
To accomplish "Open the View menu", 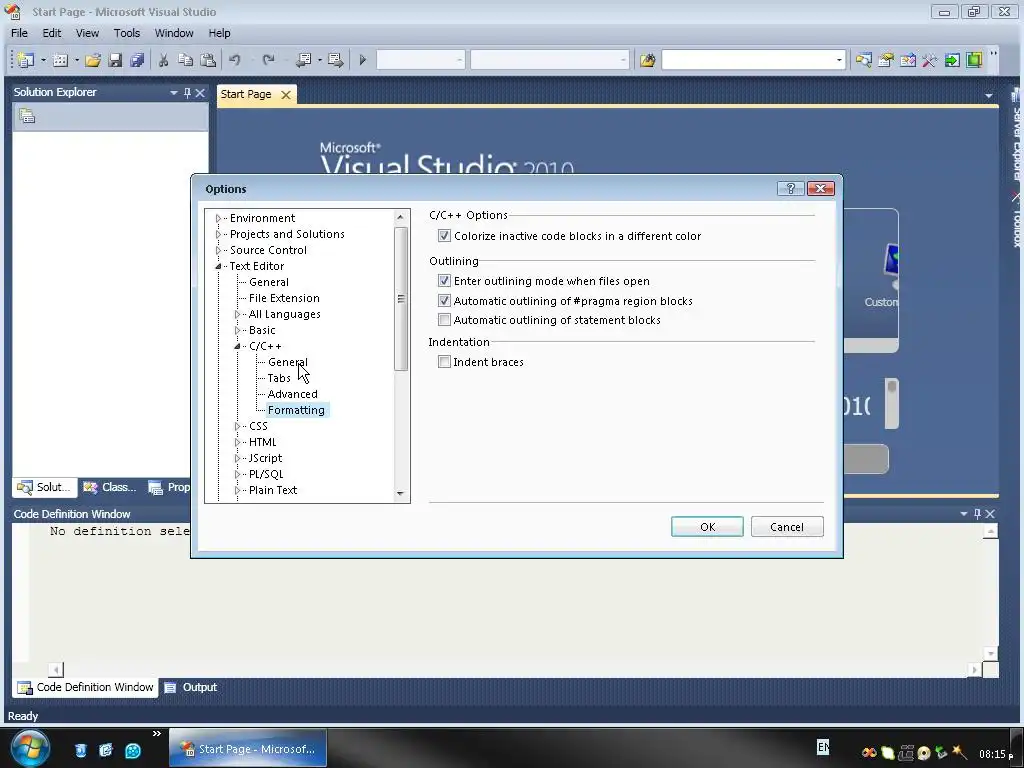I will pyautogui.click(x=87, y=33).
